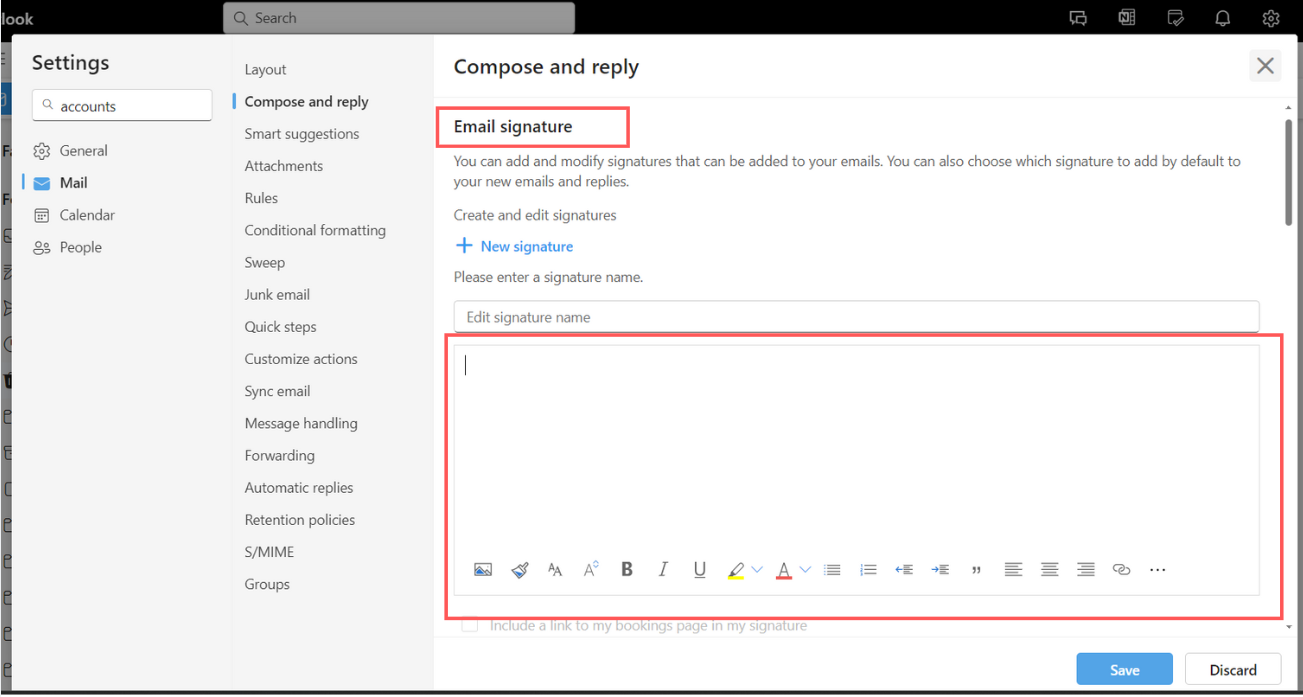This screenshot has width=1303, height=697.
Task: Open the notifications bell
Action: (x=1223, y=18)
